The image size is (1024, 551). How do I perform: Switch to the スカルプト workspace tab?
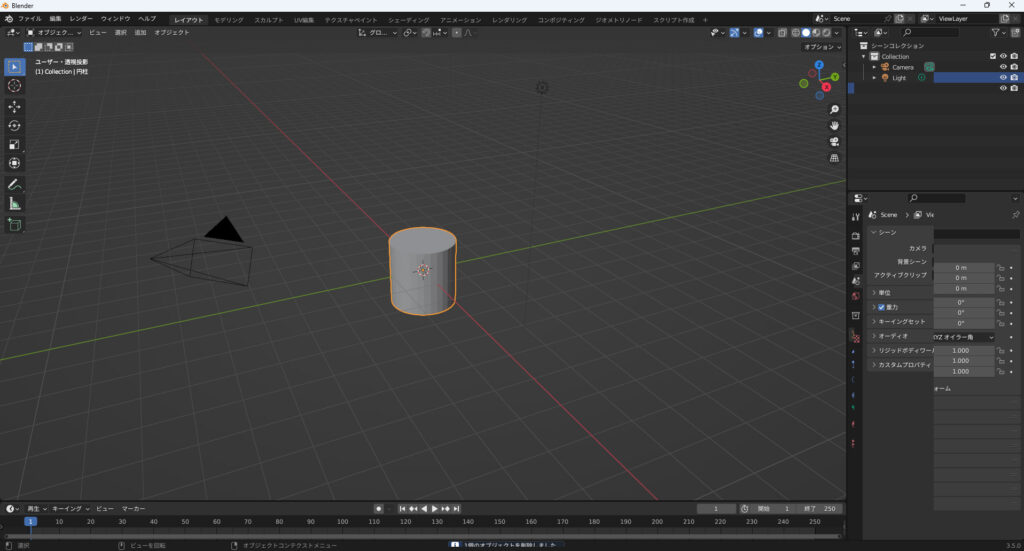tap(269, 20)
